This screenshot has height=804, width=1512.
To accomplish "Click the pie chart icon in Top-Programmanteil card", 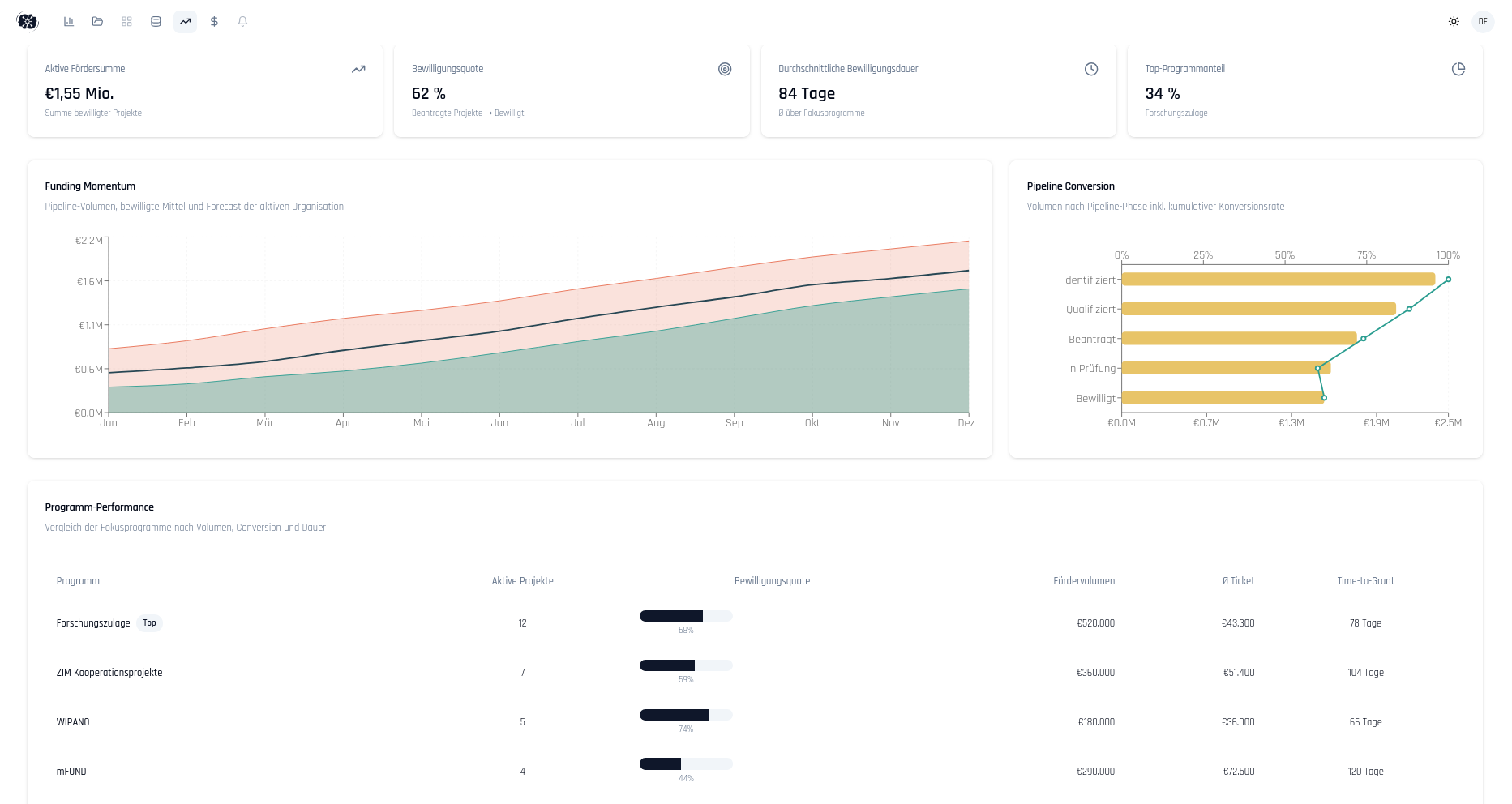I will [1458, 70].
